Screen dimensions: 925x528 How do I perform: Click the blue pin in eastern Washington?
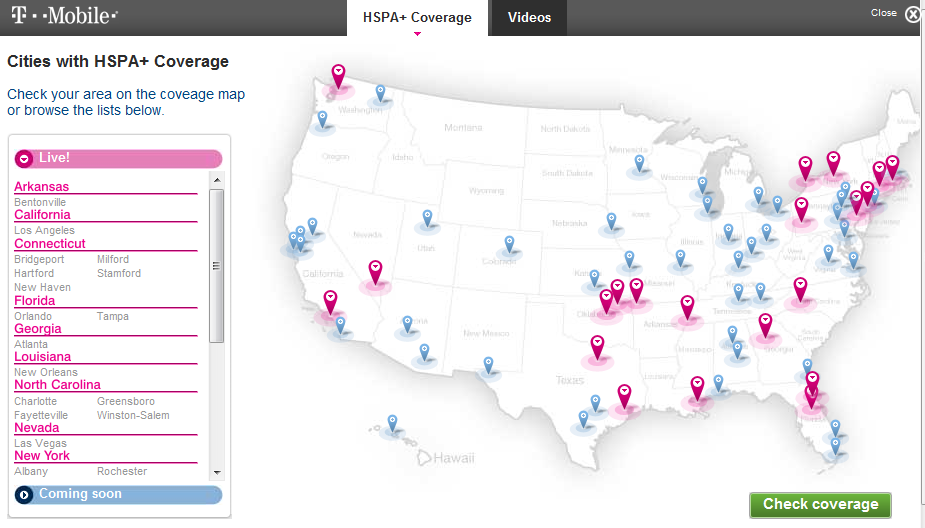point(381,94)
